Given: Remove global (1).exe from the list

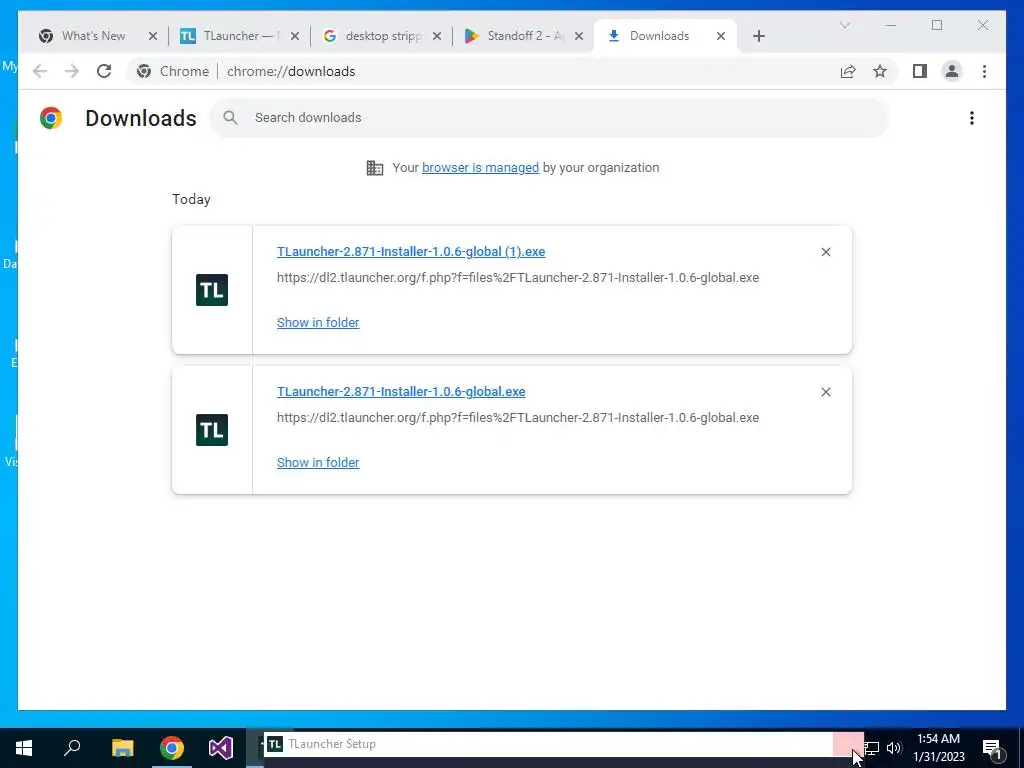Looking at the screenshot, I should (825, 252).
